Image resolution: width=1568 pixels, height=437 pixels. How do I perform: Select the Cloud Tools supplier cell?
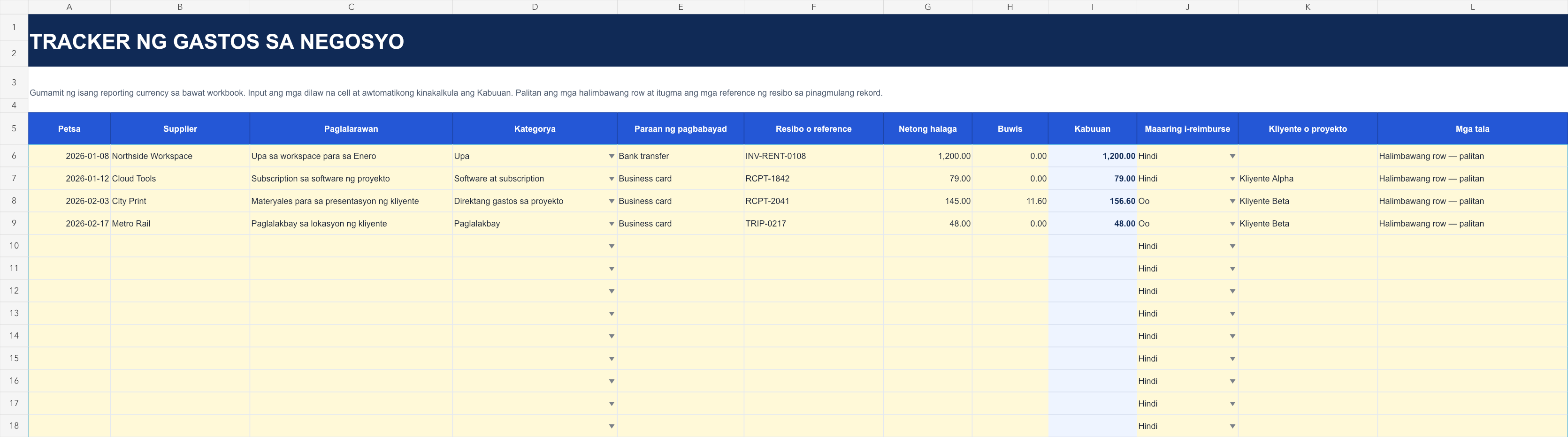tap(180, 179)
